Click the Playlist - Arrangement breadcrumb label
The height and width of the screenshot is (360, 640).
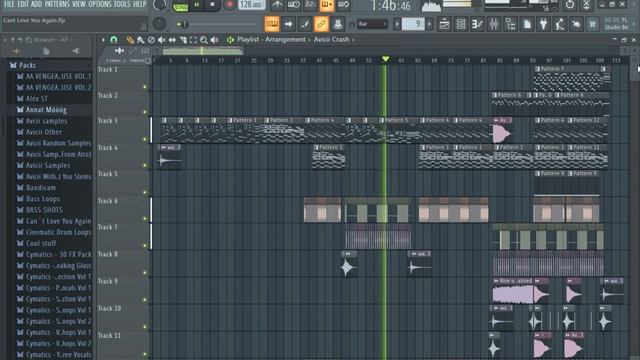click(x=271, y=40)
